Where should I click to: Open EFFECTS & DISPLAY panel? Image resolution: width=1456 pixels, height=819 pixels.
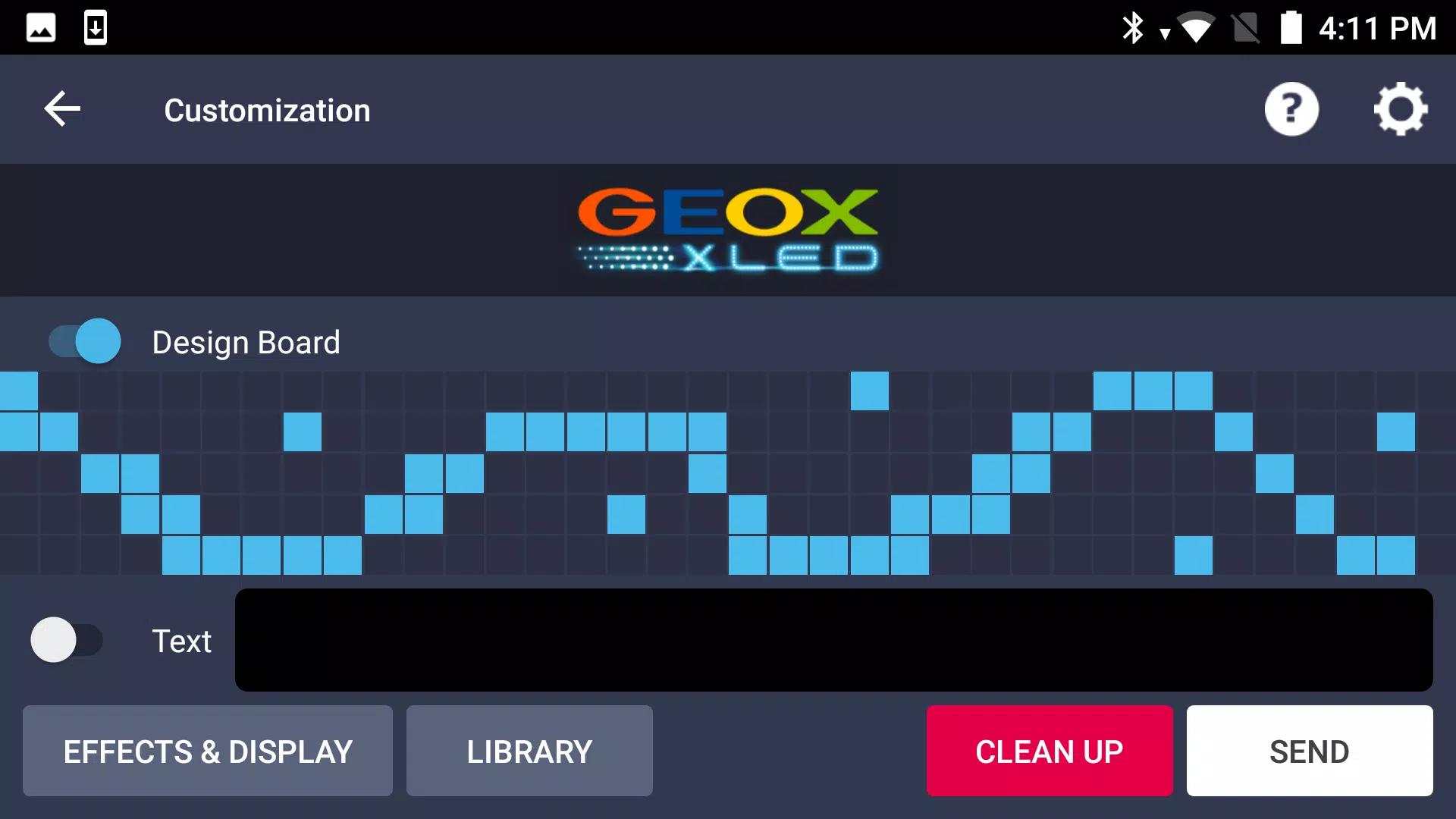pos(208,752)
